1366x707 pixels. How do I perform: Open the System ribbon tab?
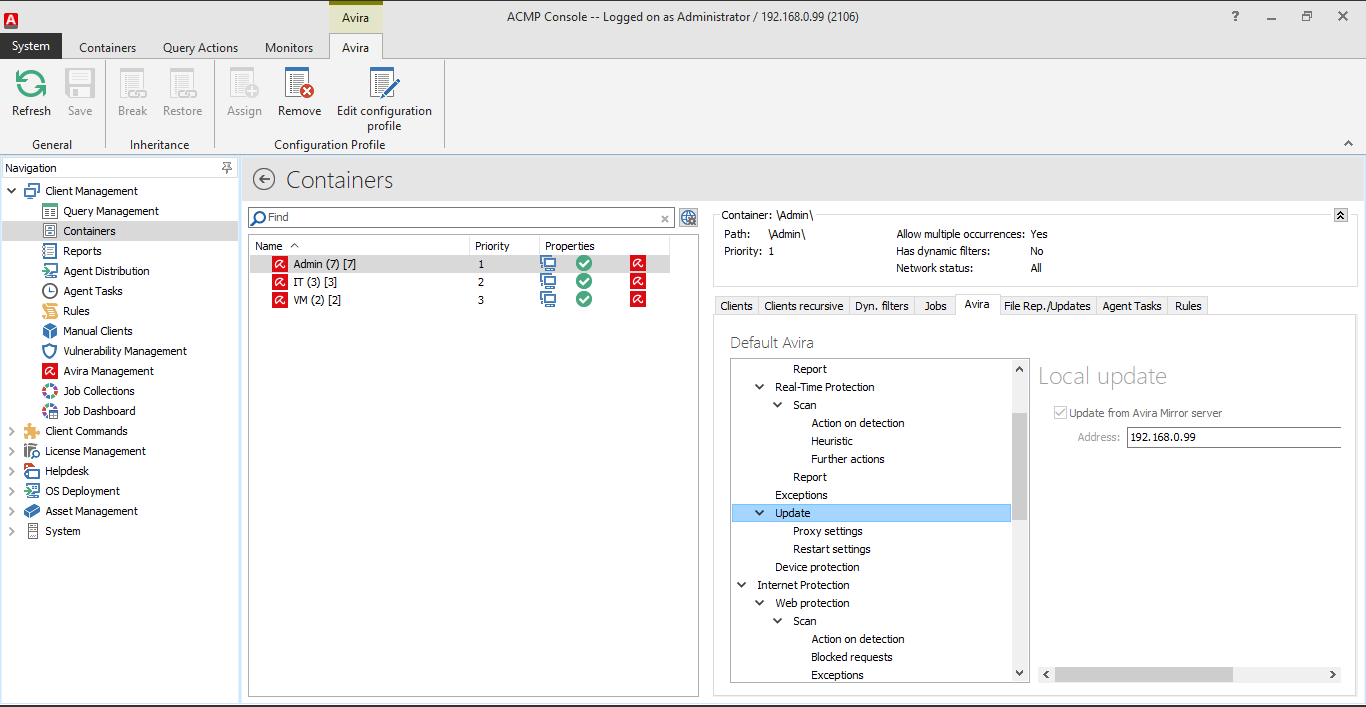point(31,46)
